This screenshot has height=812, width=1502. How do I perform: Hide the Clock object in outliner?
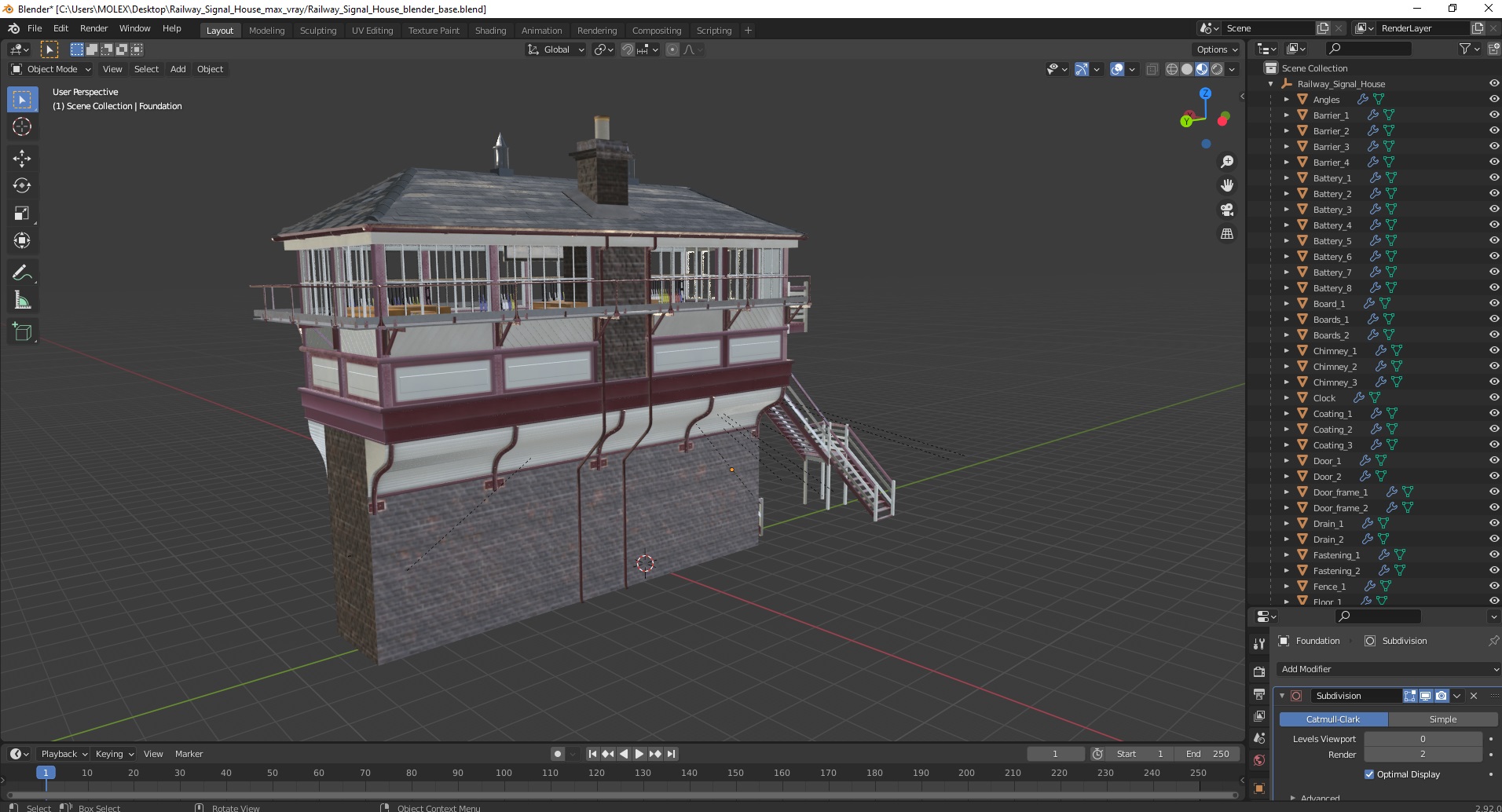click(1493, 398)
